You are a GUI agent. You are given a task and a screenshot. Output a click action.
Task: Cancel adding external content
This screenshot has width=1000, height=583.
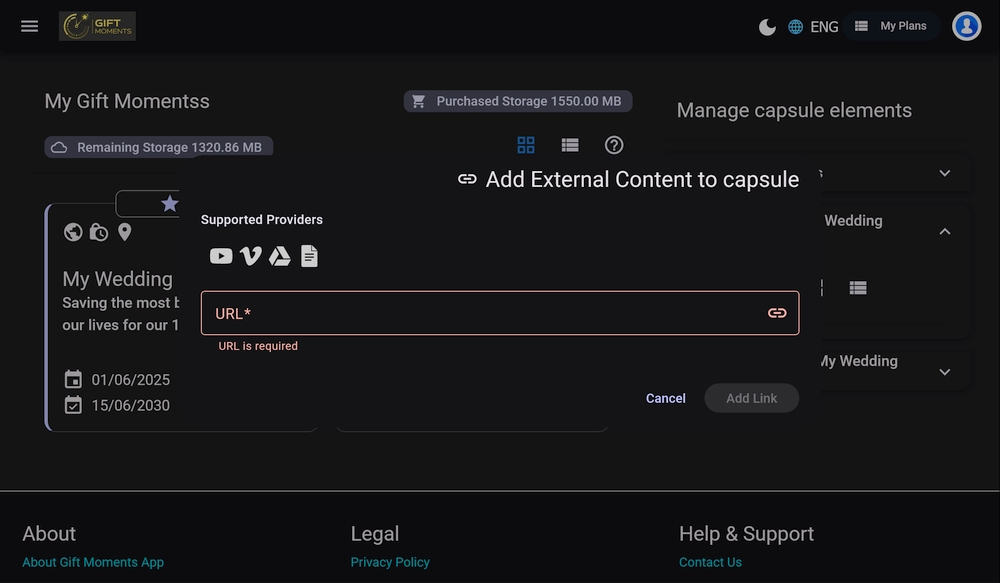[665, 398]
